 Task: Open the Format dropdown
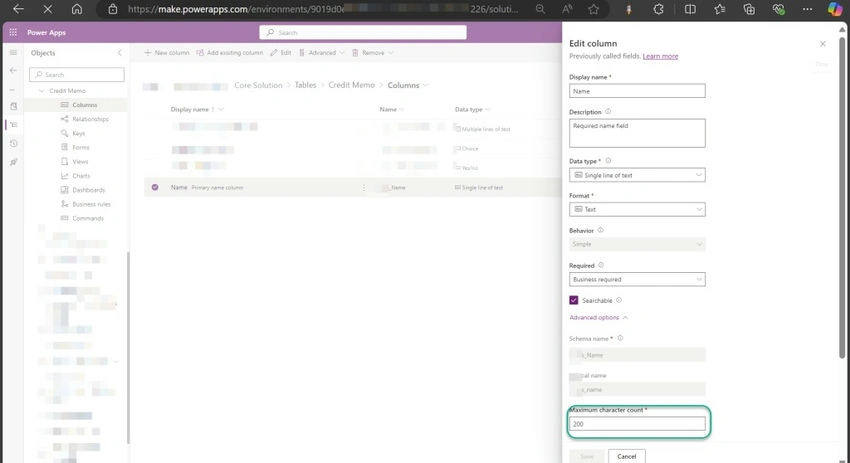[x=637, y=209]
